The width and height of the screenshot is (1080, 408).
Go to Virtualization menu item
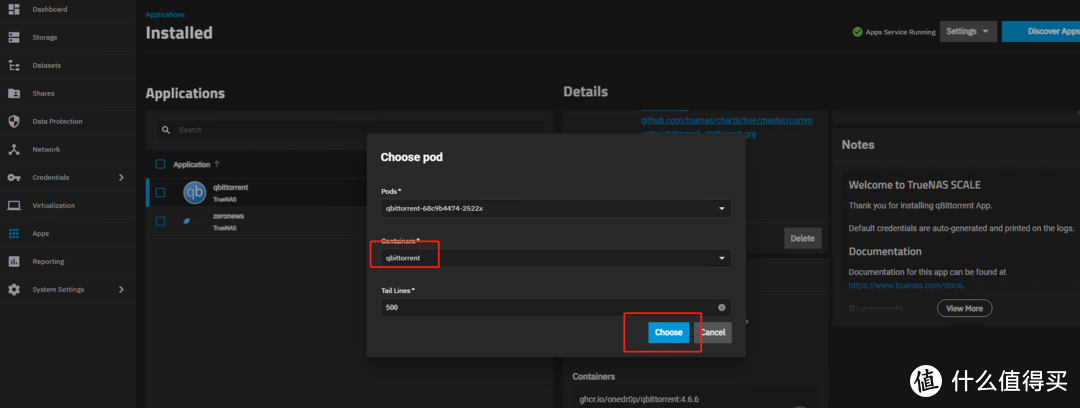(54, 205)
